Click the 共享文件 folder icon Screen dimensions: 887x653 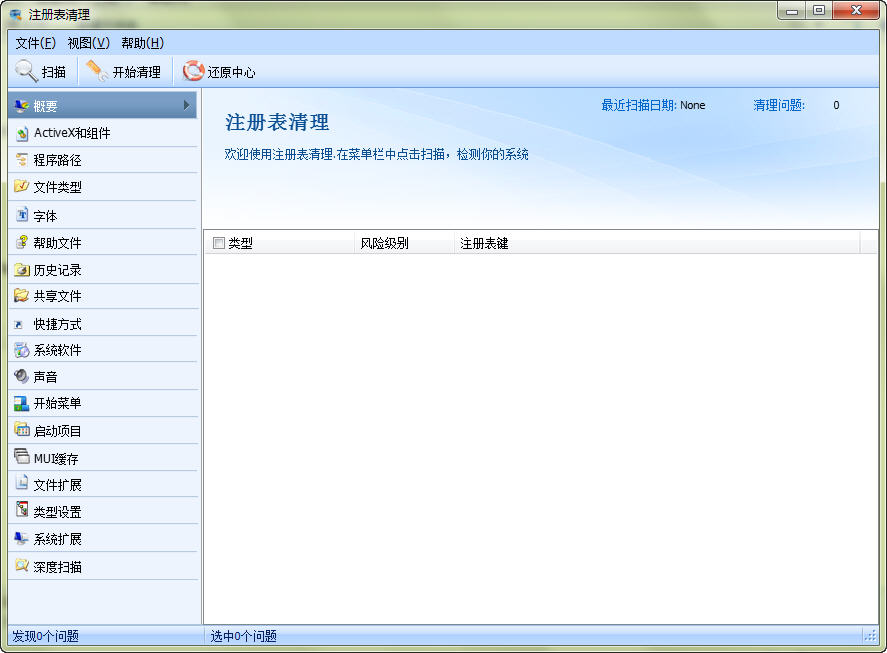click(x=22, y=296)
